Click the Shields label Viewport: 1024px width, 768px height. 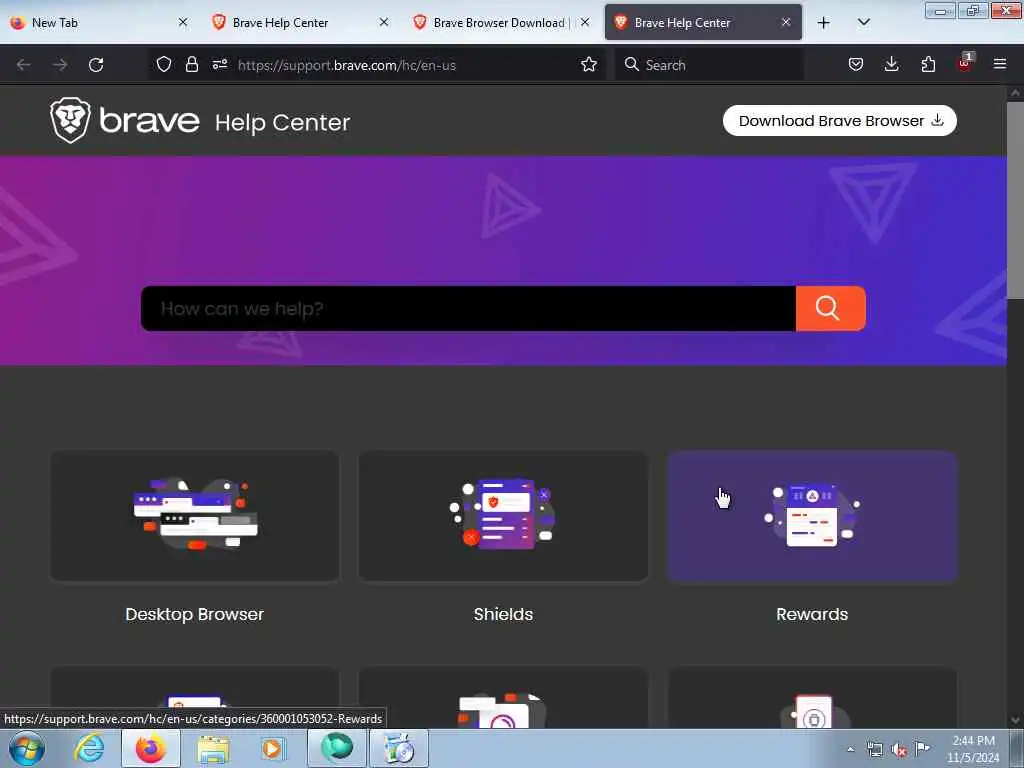click(503, 615)
